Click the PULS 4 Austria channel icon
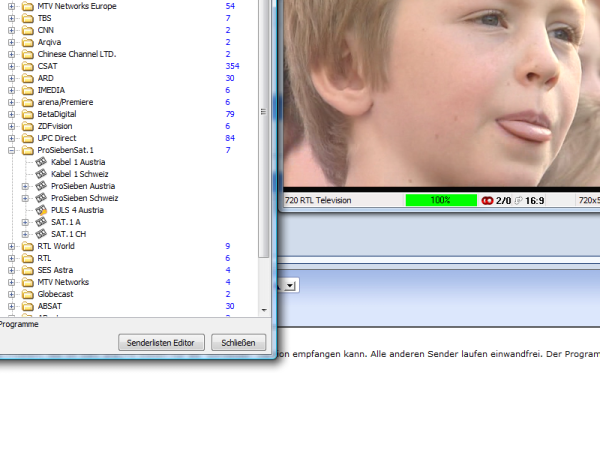The image size is (600, 450). [x=41, y=210]
